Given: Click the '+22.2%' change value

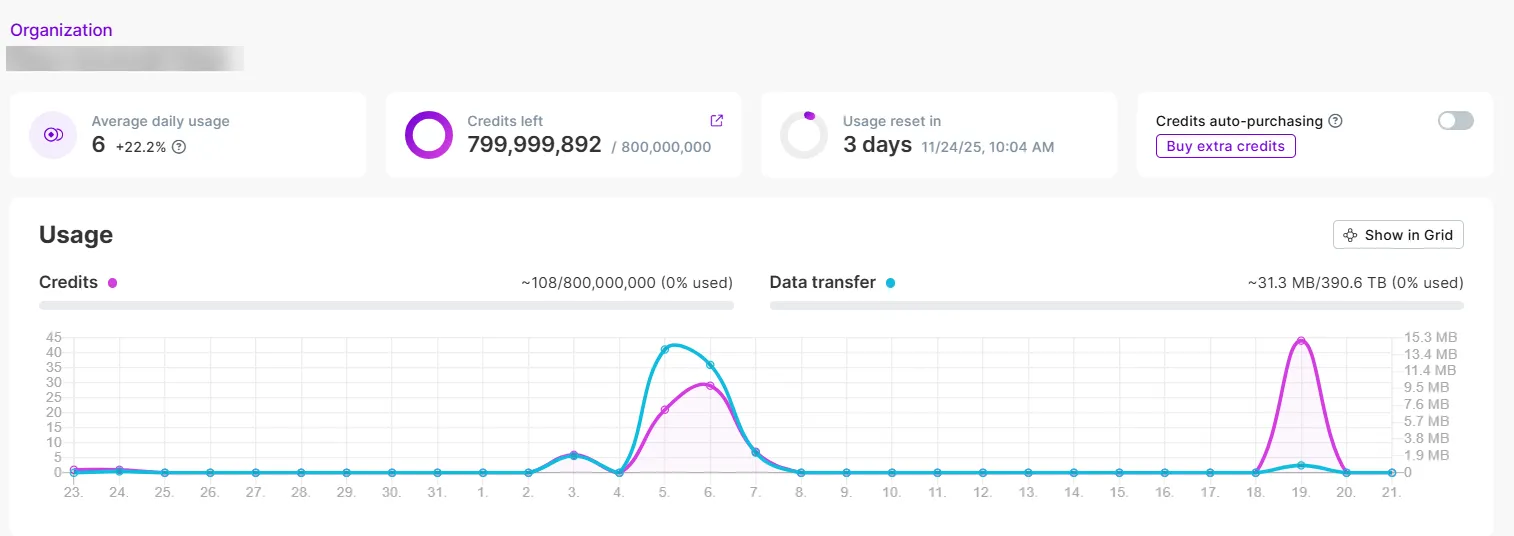Looking at the screenshot, I should [x=141, y=147].
